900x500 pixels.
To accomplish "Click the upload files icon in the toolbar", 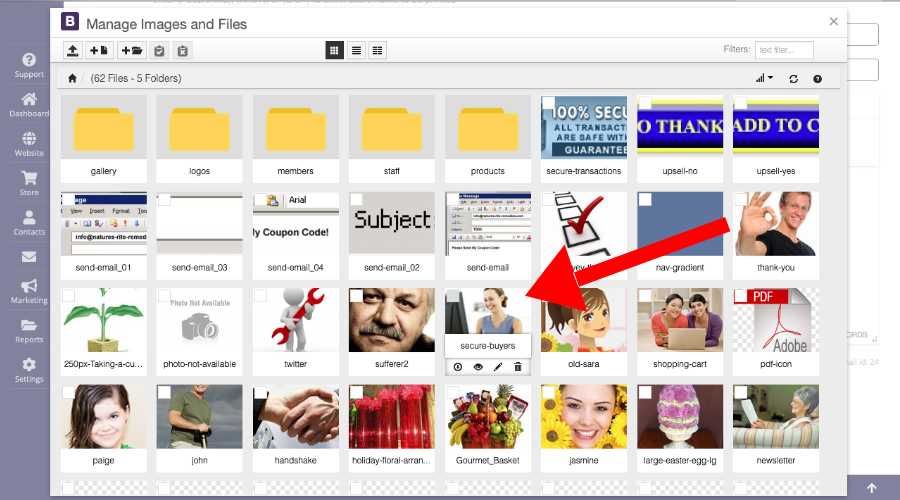I will (x=73, y=50).
